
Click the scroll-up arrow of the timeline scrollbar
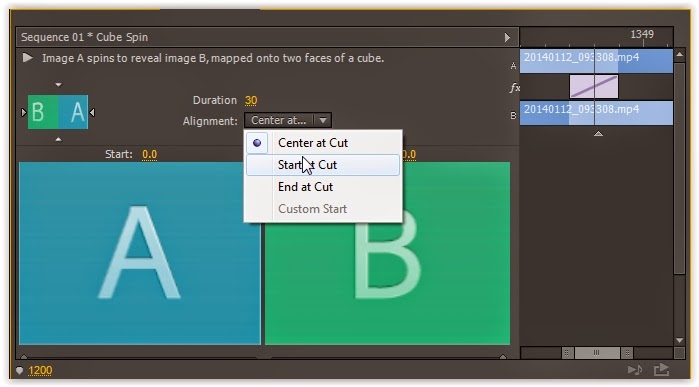[x=679, y=55]
